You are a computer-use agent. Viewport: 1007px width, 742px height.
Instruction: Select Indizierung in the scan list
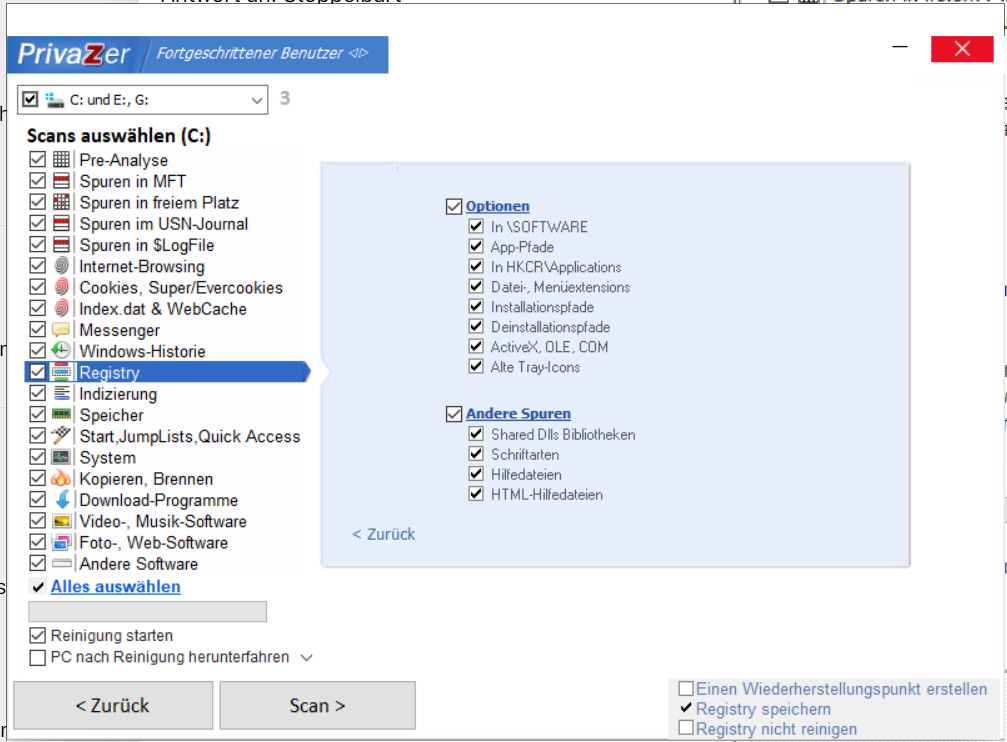point(118,394)
